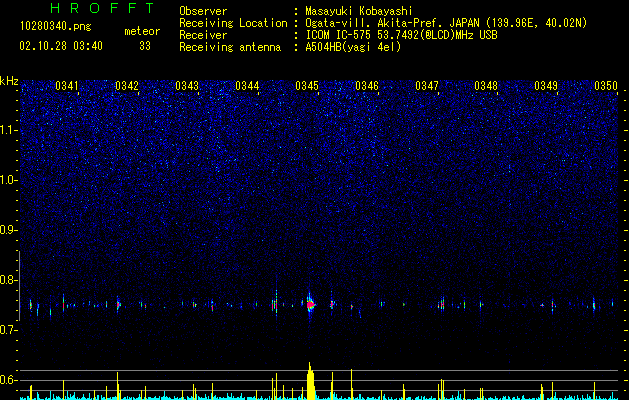Viewport: 629px width, 400px height.
Task: Click observer name Masayuki Kobayashi
Action: 359,11
